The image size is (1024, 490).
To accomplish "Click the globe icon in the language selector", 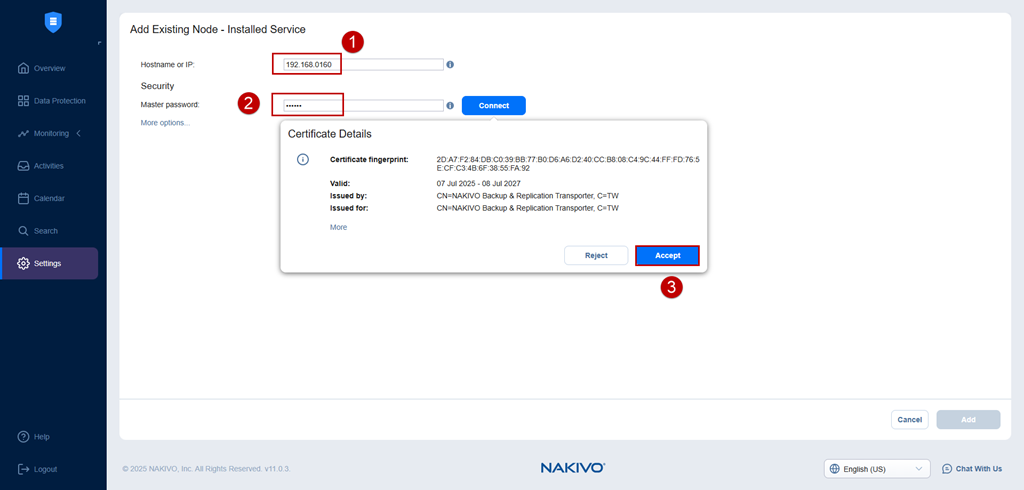I will pyautogui.click(x=834, y=468).
